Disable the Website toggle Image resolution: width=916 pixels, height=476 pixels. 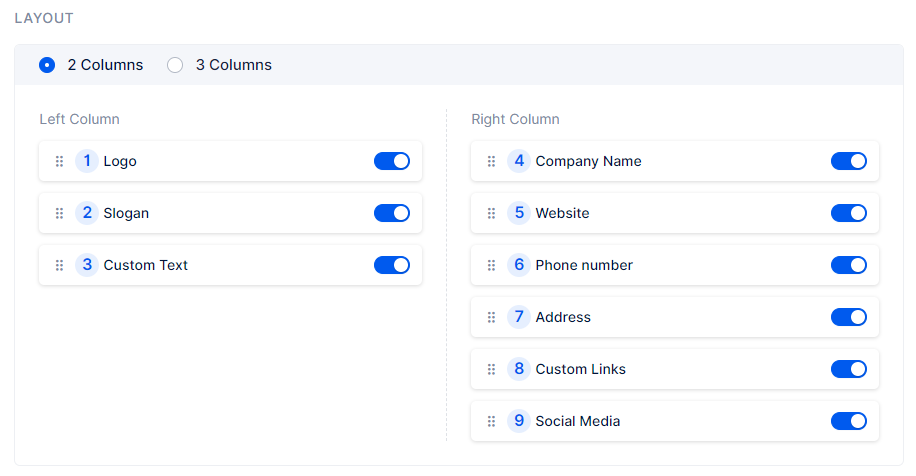(x=849, y=213)
